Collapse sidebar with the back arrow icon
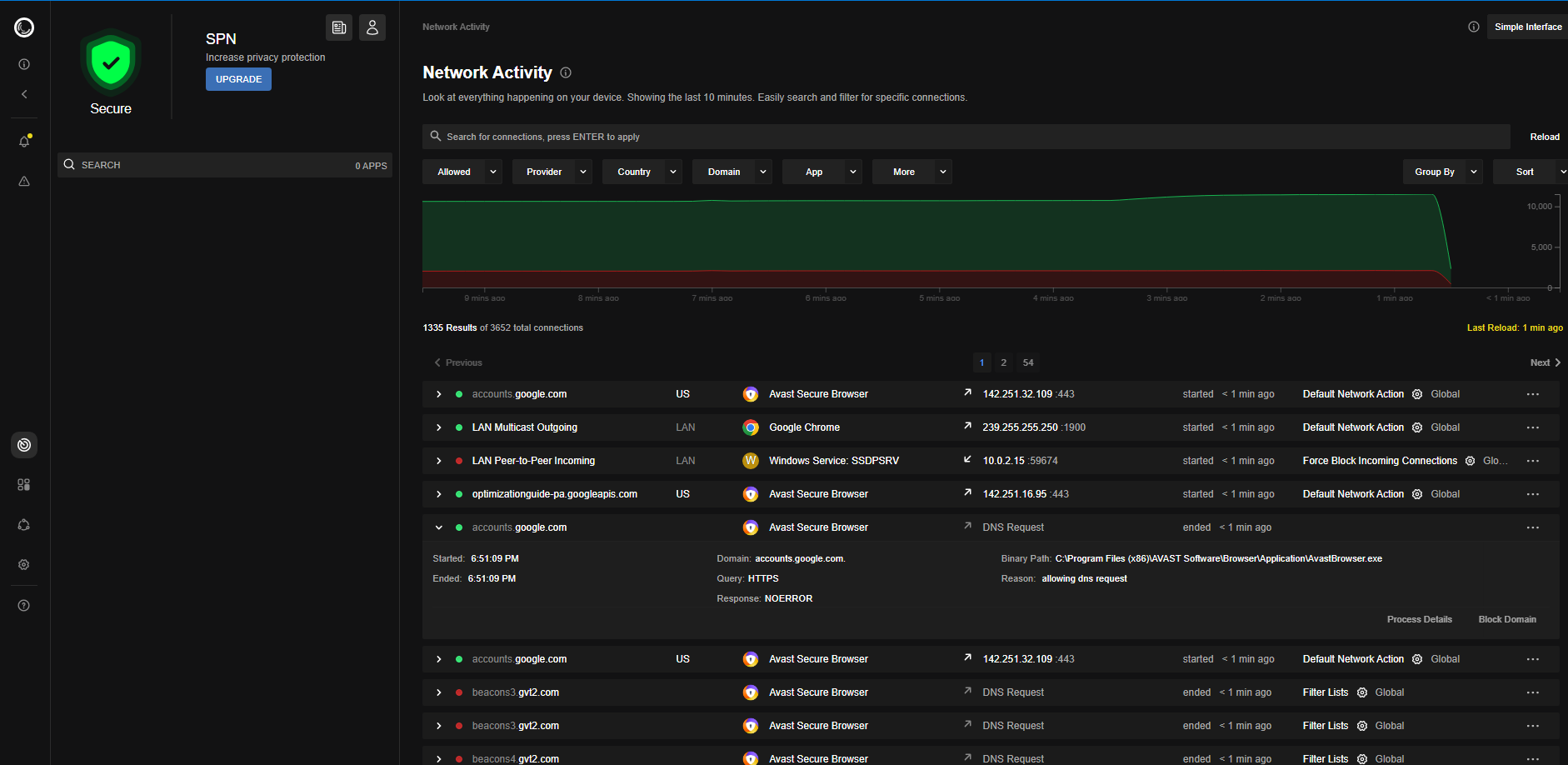 24,94
